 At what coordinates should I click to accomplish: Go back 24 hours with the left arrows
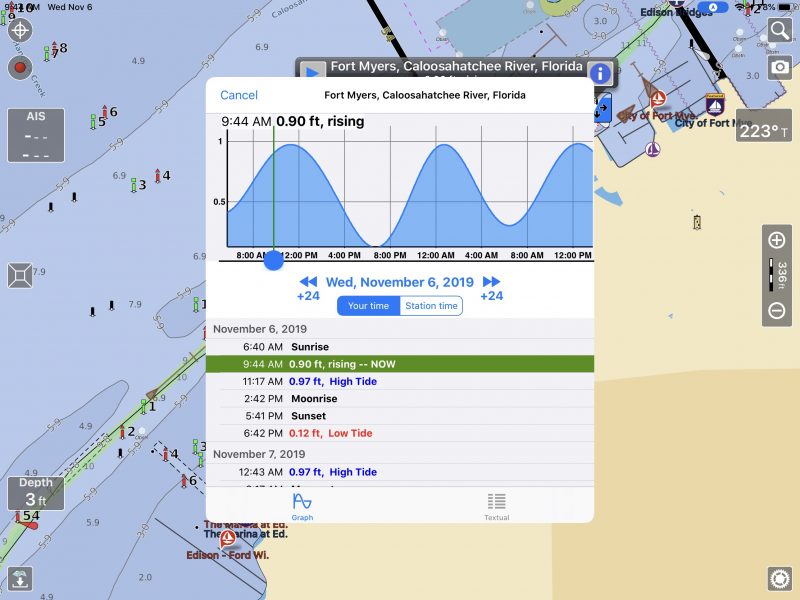308,281
